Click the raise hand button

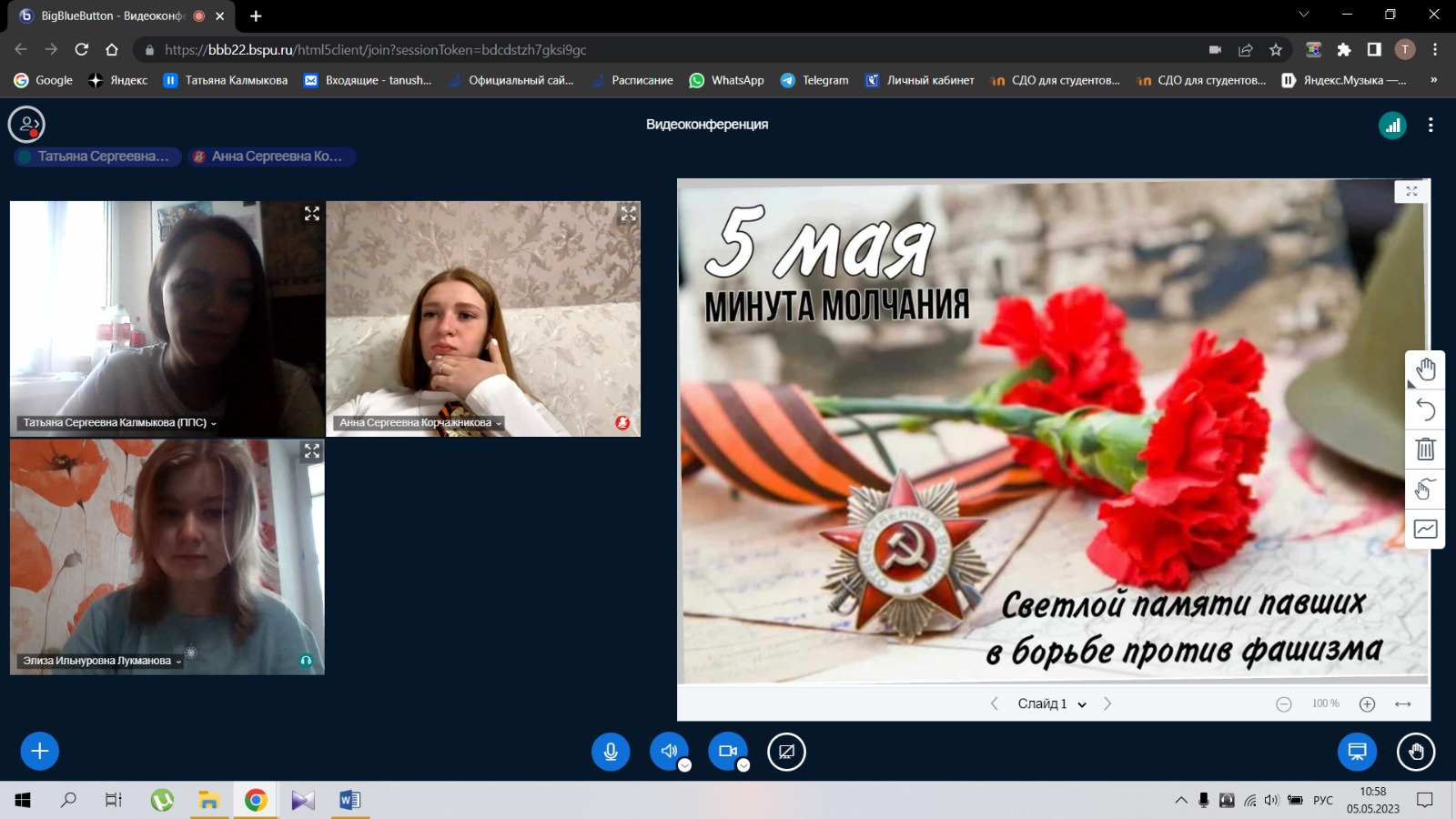[1416, 752]
